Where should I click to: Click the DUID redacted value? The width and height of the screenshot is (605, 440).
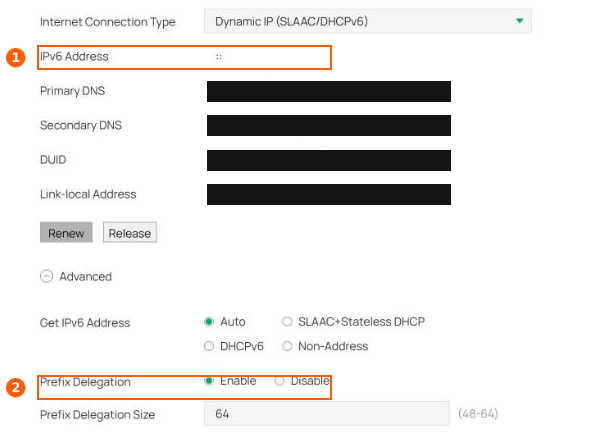[x=329, y=160]
